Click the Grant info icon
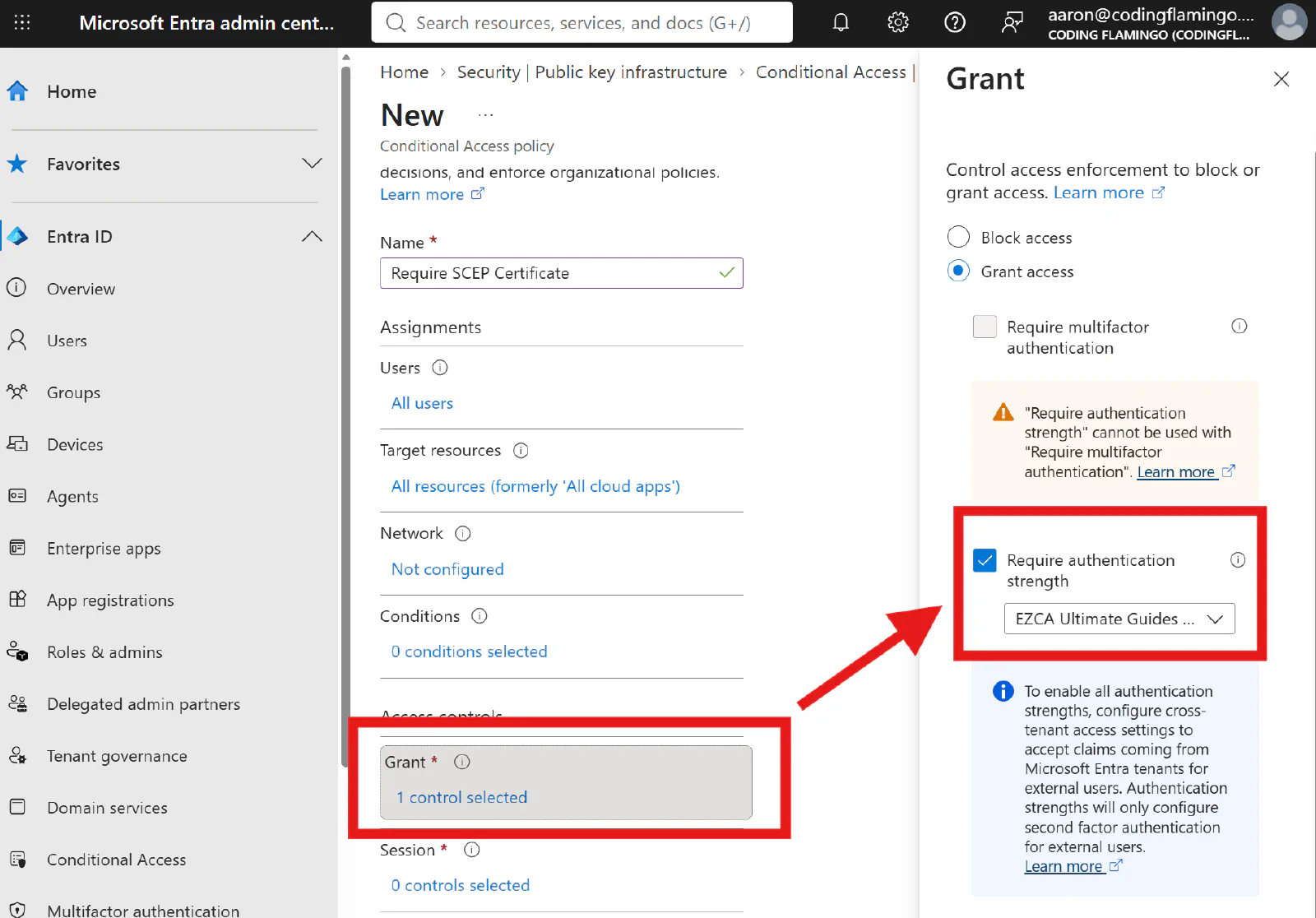 [x=462, y=762]
